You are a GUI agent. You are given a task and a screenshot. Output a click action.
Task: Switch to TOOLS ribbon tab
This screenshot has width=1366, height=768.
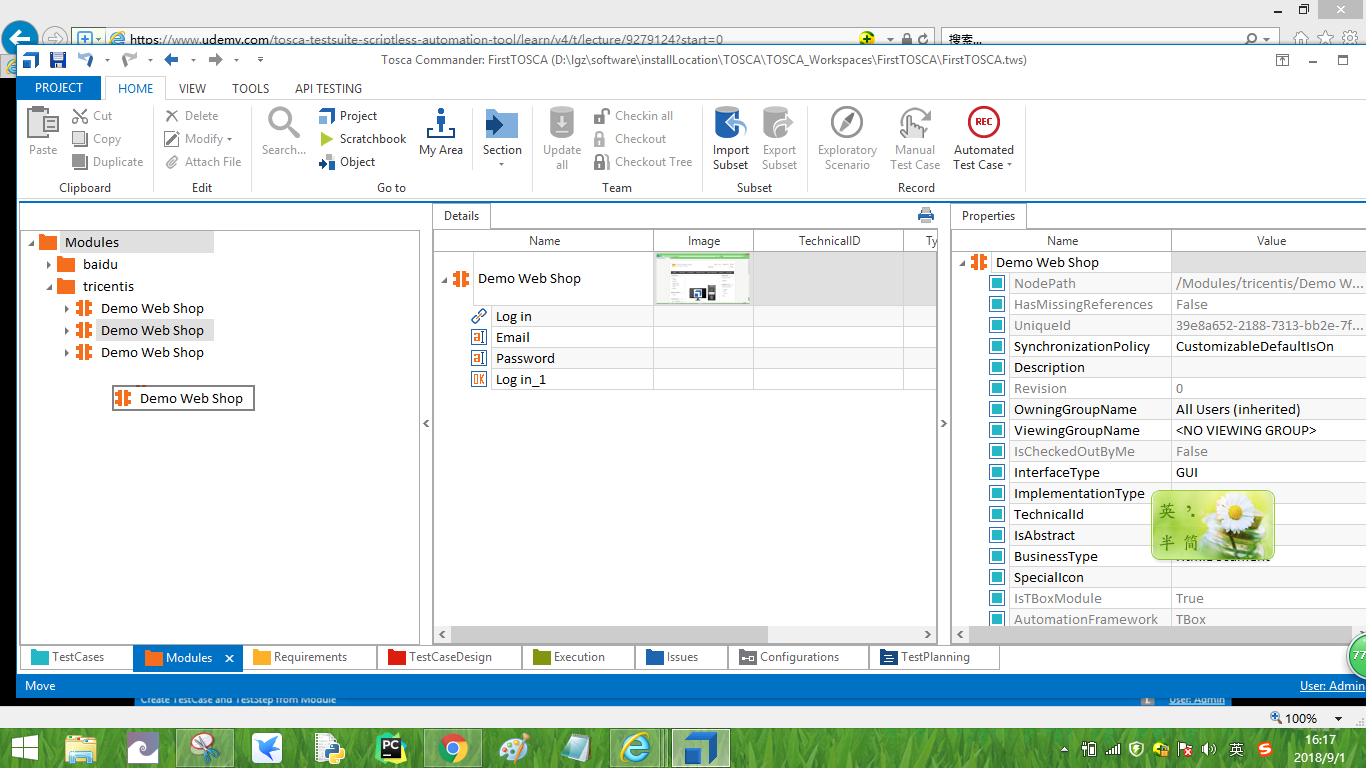click(x=251, y=88)
